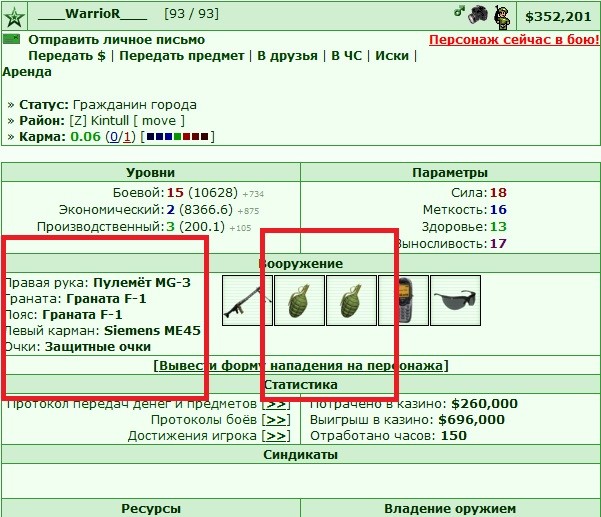Open Протоколы боёв >> link
601x517 pixels.
(x=276, y=420)
